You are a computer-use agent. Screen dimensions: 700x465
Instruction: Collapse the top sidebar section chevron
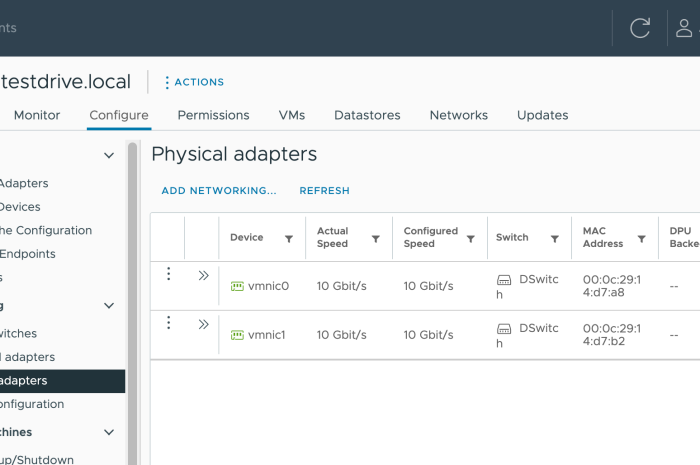(109, 156)
